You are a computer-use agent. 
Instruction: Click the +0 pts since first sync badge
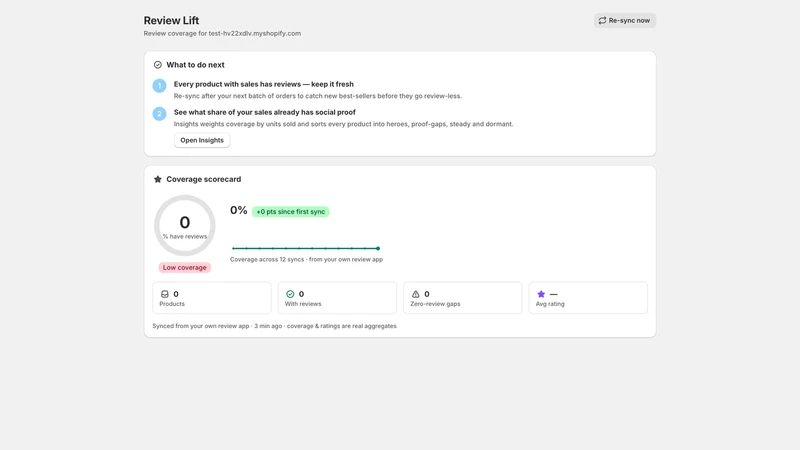click(290, 212)
